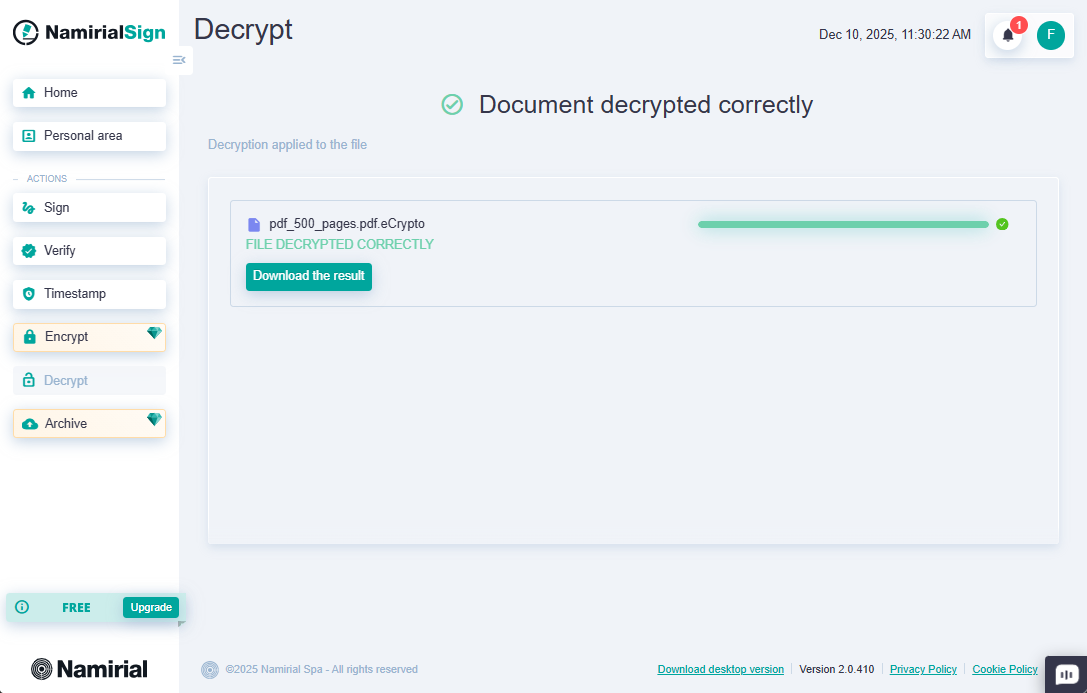1087x693 pixels.
Task: Download the decrypted result file
Action: tap(309, 276)
